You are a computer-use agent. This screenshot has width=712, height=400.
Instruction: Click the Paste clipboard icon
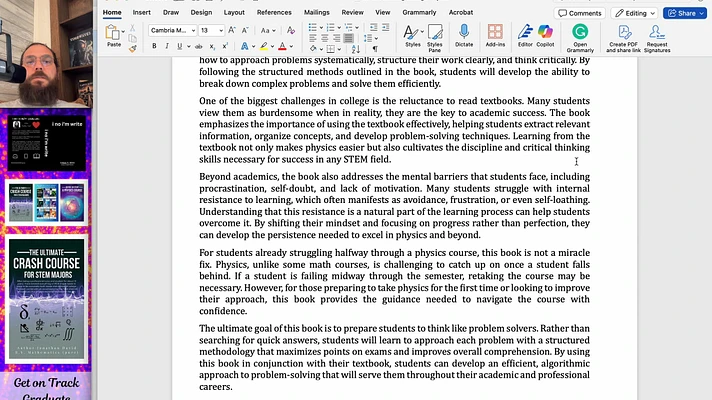(x=112, y=32)
